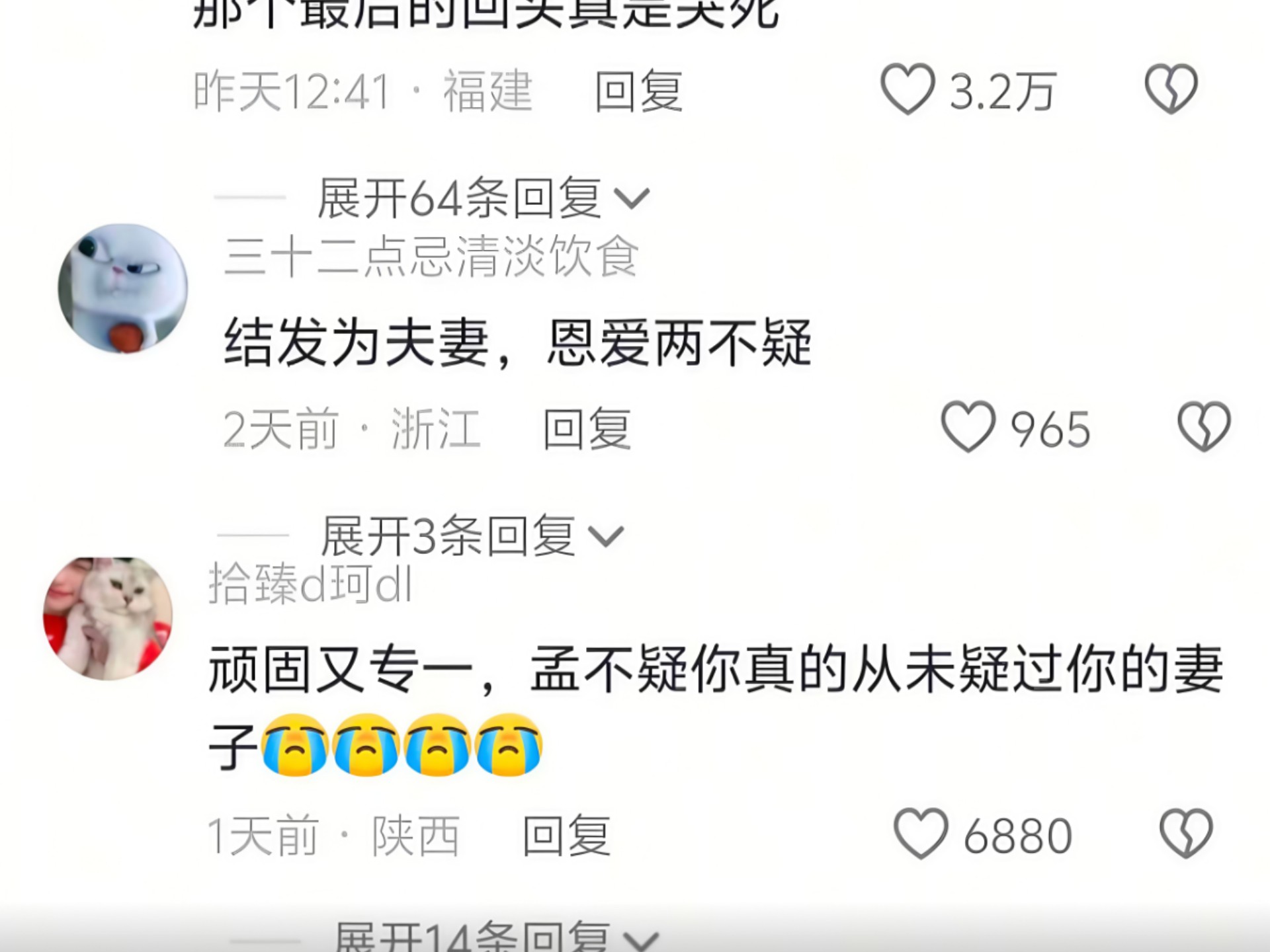This screenshot has width=1270, height=952.
Task: Dislike the comment from 陕西
Action: 1186,834
